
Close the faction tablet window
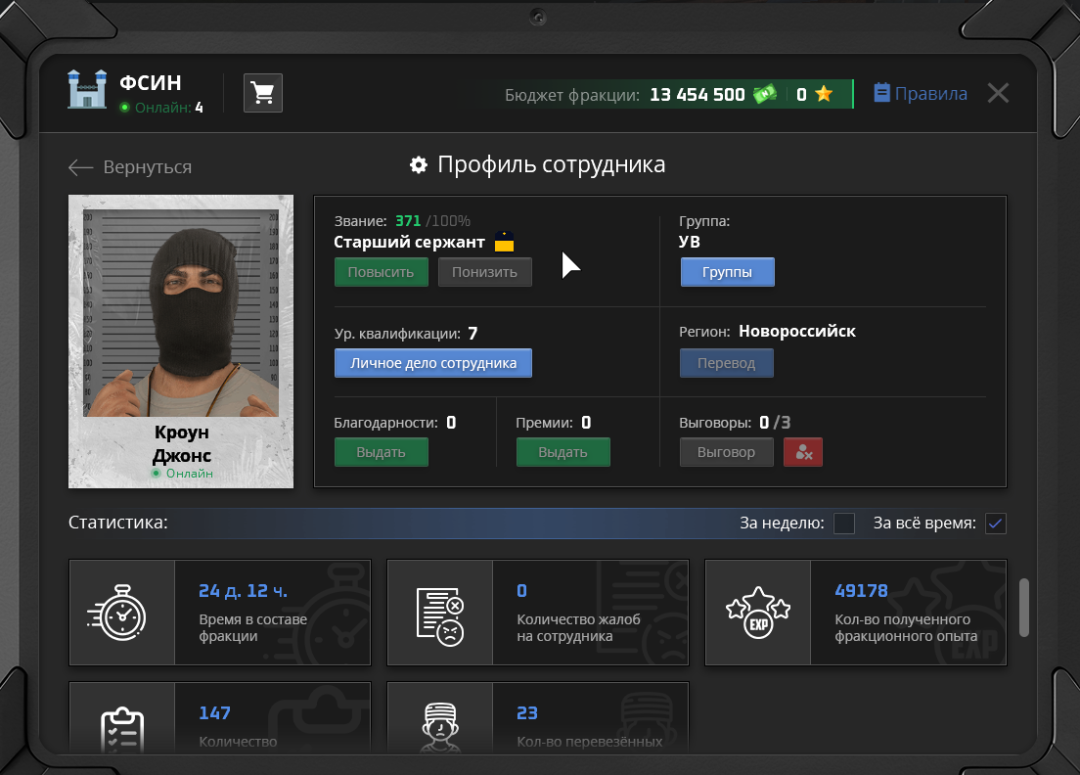click(x=997, y=93)
